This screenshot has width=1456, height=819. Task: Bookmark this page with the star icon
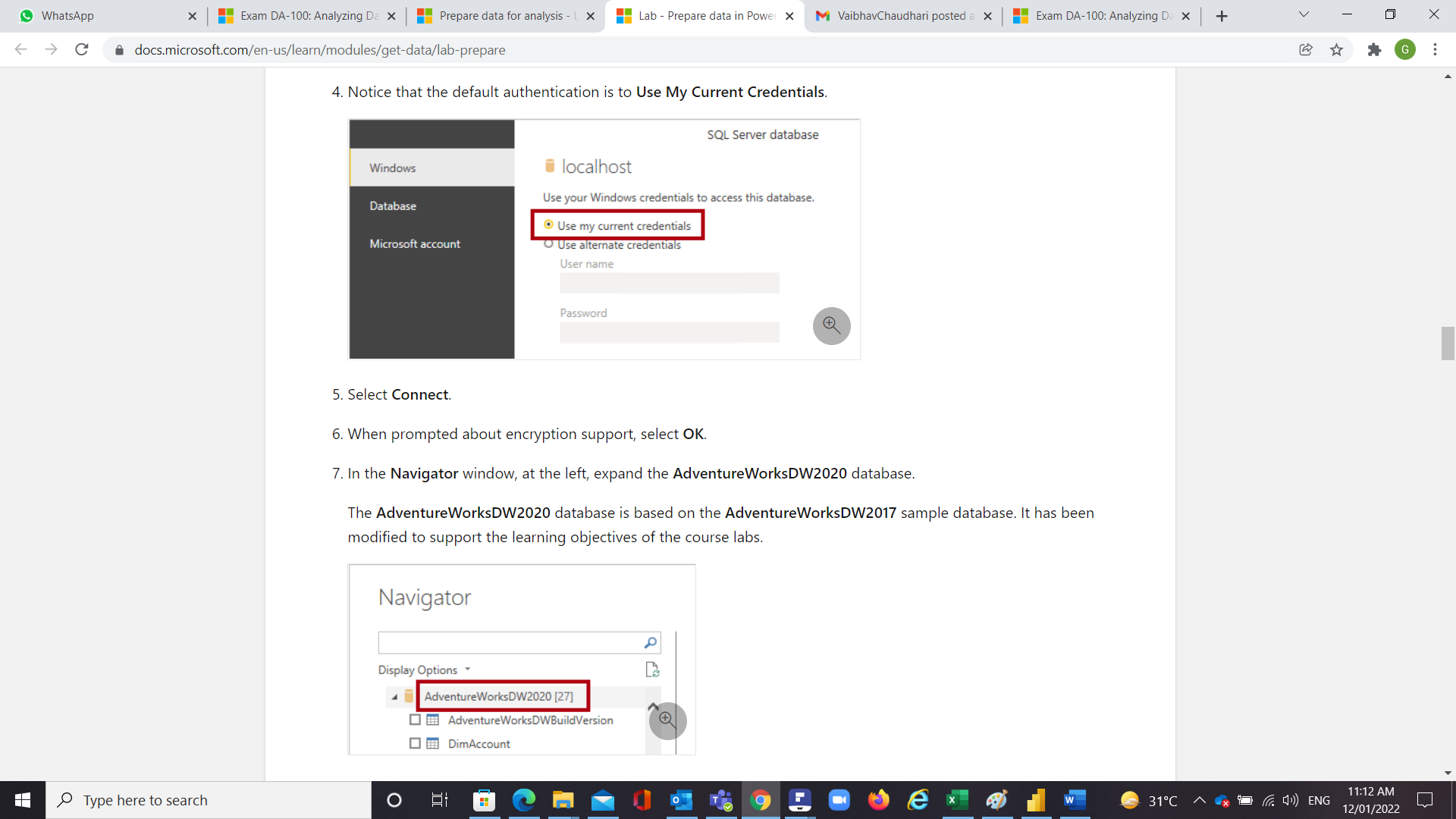tap(1336, 50)
